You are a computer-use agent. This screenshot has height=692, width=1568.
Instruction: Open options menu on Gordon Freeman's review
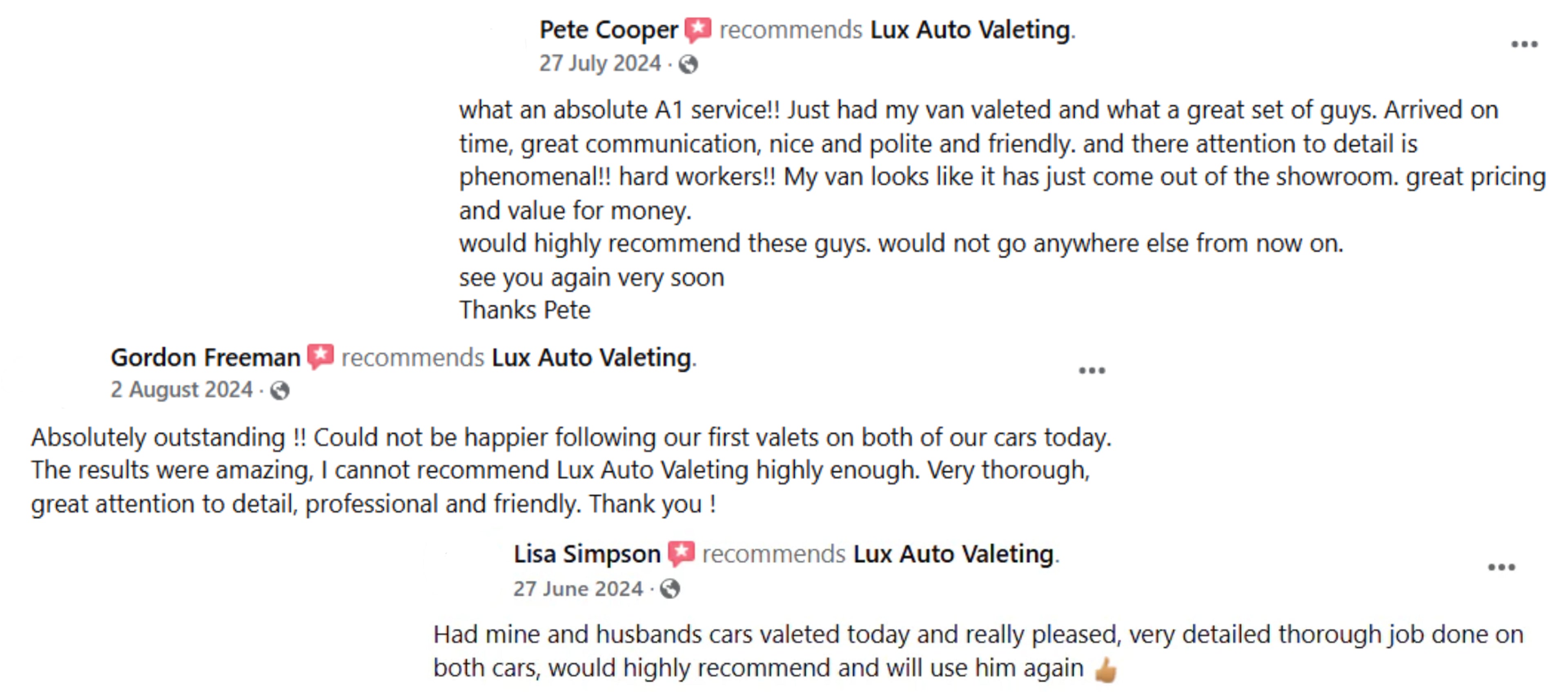1091,371
